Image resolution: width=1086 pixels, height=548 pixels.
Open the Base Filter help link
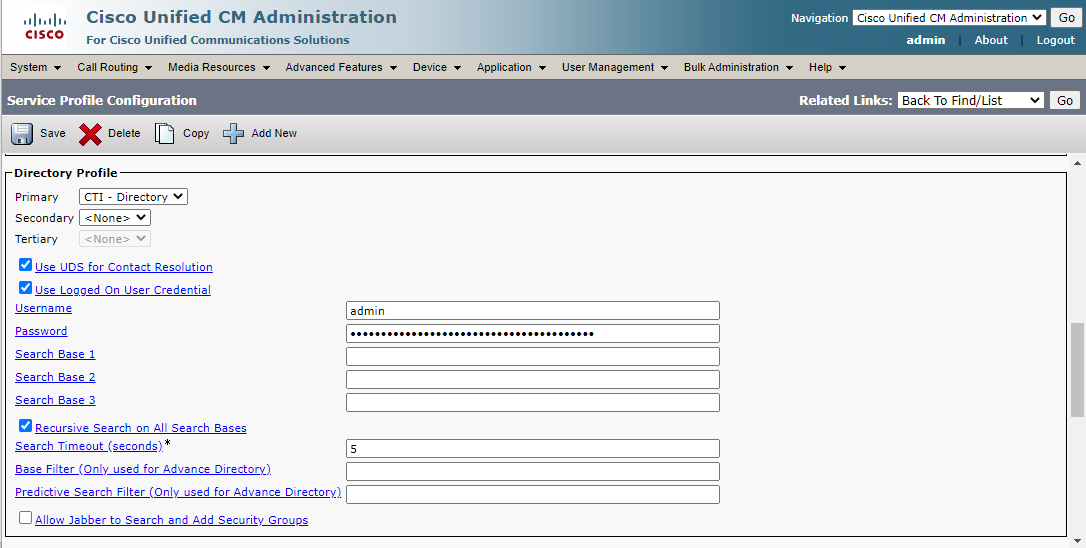coord(143,469)
